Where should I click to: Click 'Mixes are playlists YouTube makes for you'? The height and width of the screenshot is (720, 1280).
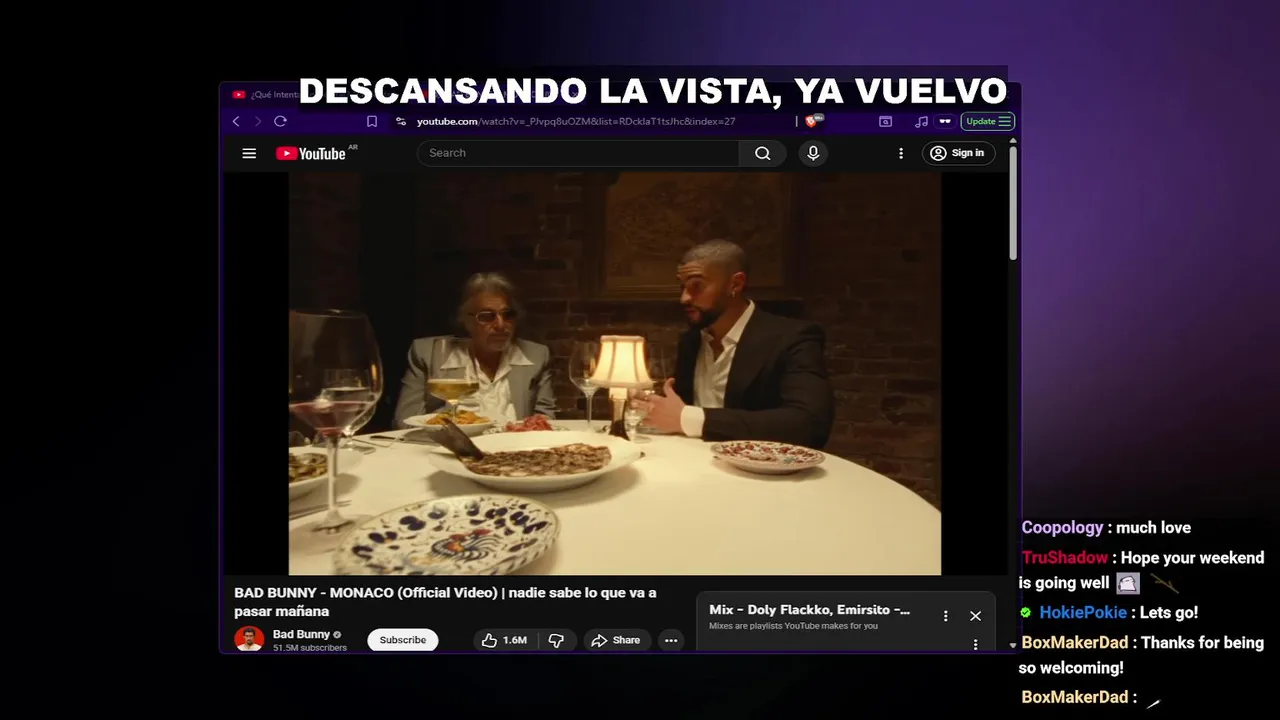tap(793, 626)
